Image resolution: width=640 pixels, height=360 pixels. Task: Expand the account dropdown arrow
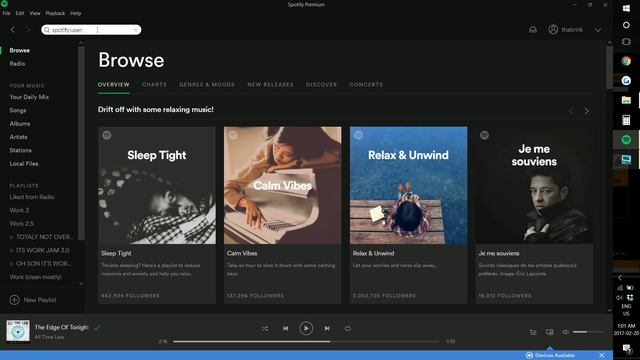[x=598, y=30]
